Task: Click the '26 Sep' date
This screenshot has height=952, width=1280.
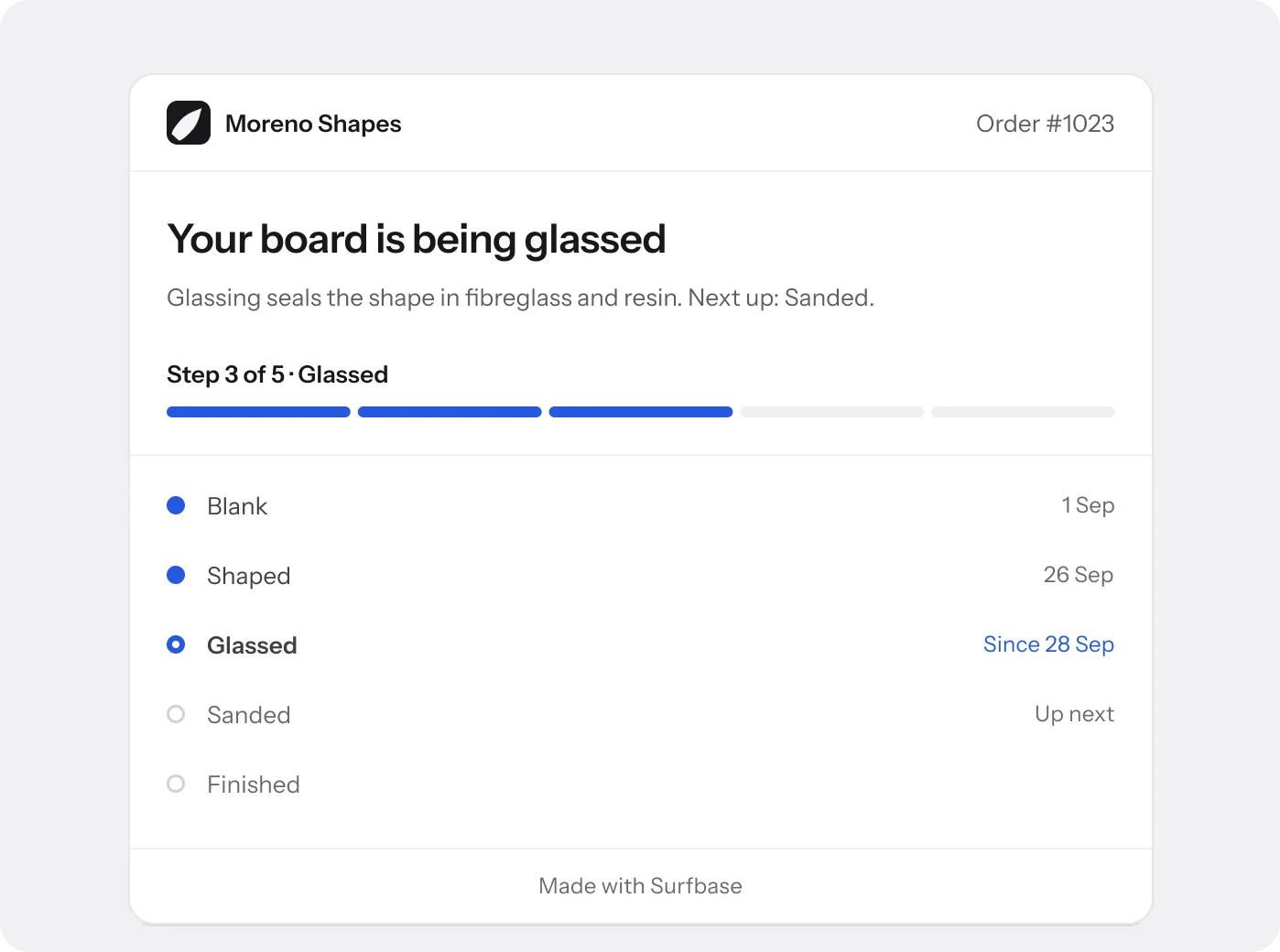Action: [x=1079, y=575]
